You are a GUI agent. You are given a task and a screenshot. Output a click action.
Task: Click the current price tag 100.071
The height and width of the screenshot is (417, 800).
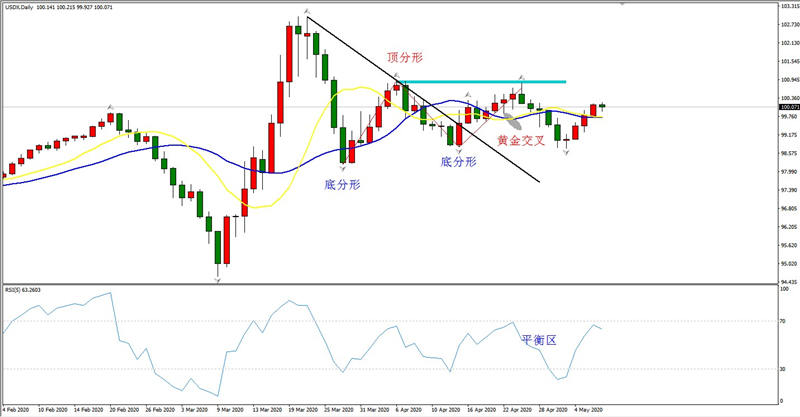789,107
